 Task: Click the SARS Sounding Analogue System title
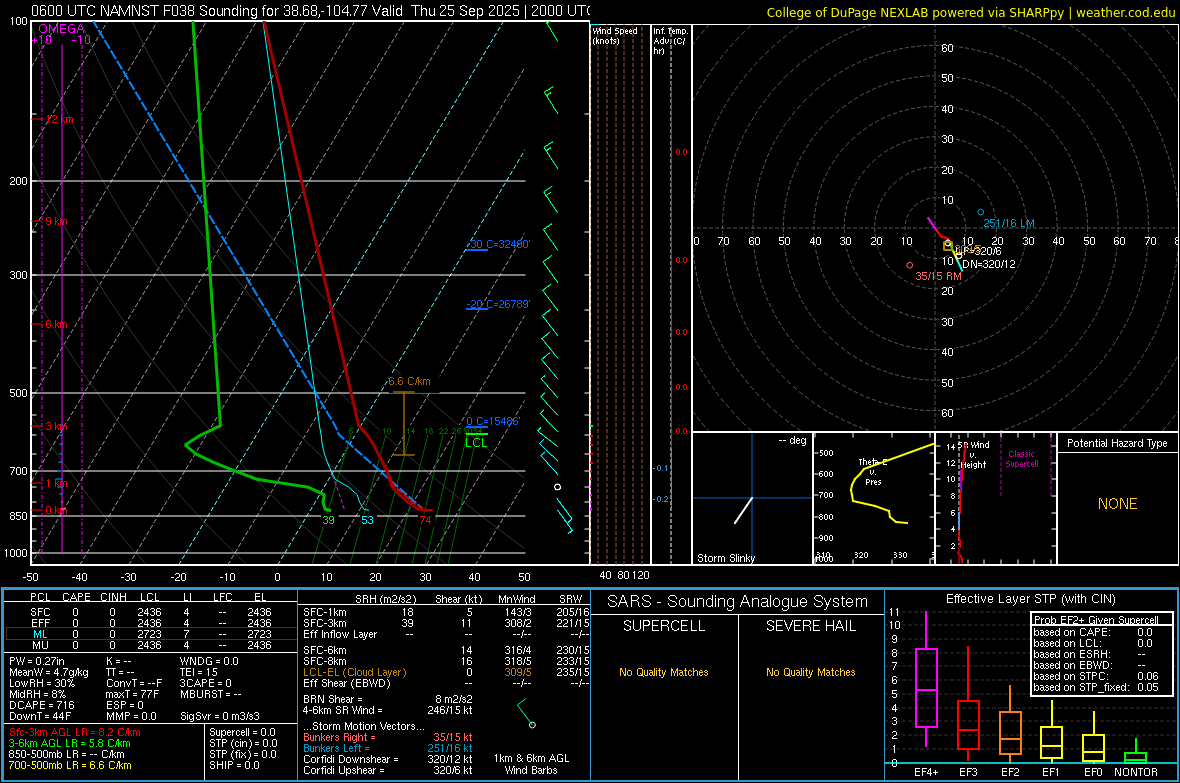(x=737, y=602)
